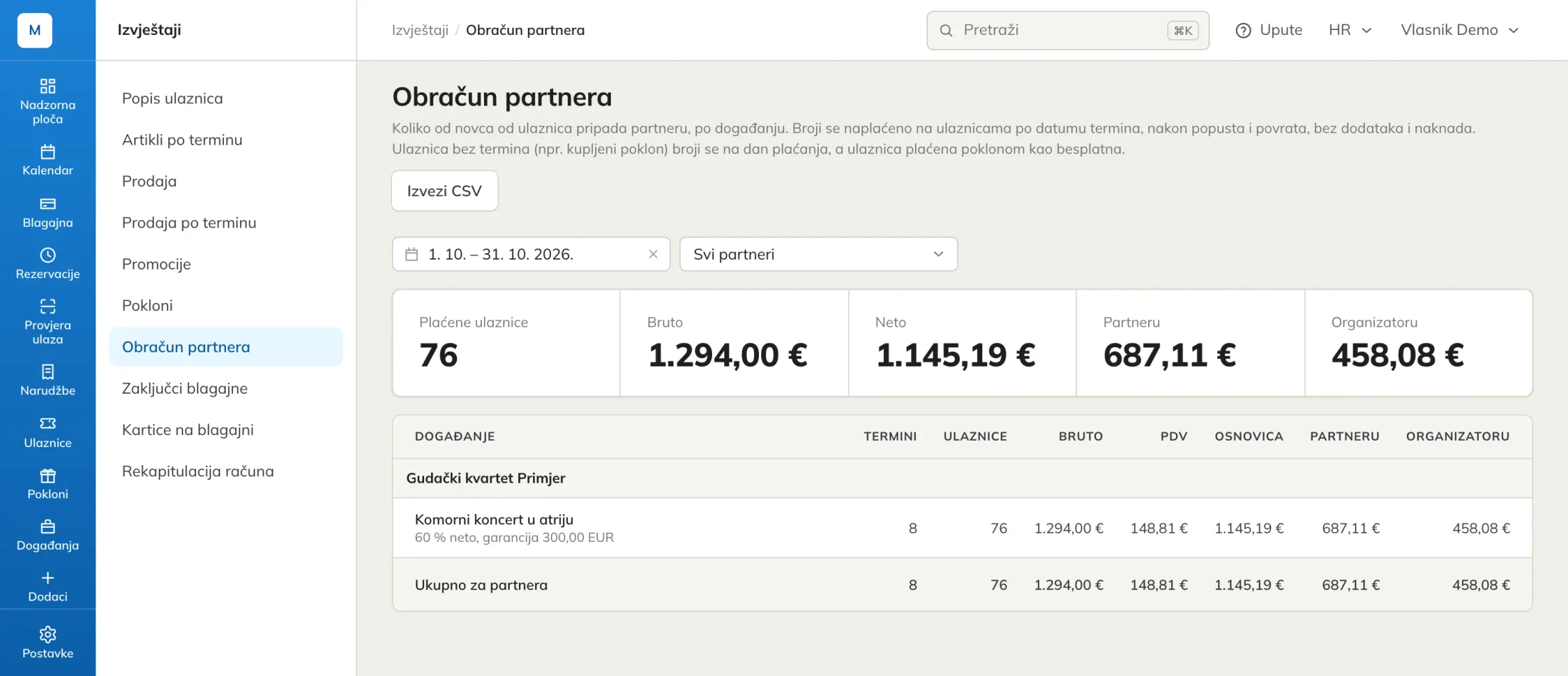This screenshot has width=1568, height=676.
Task: Select the Provjera ulaza scan icon
Action: coord(48,307)
